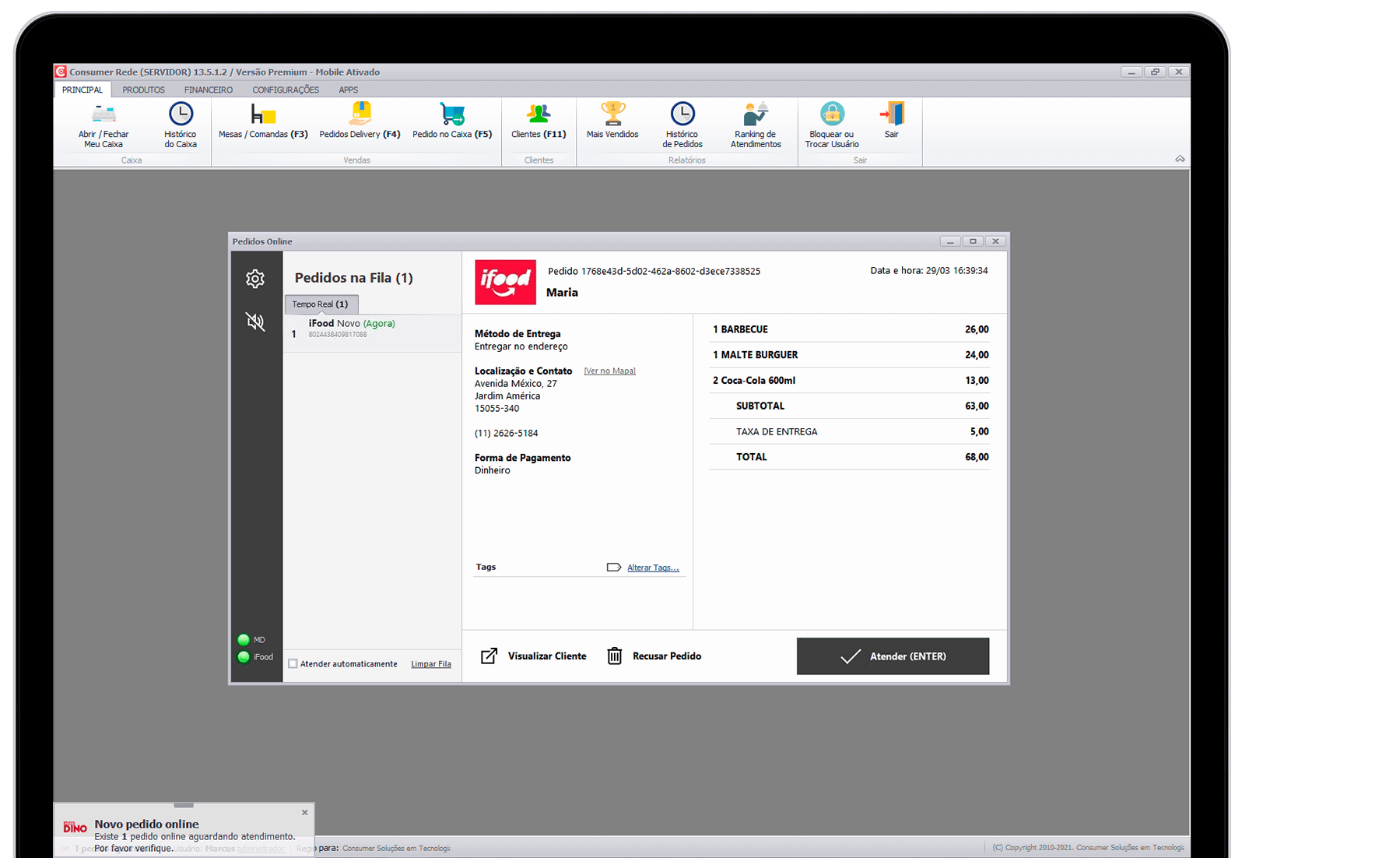
Task: Minimize the Pedidos Online window
Action: 950,241
